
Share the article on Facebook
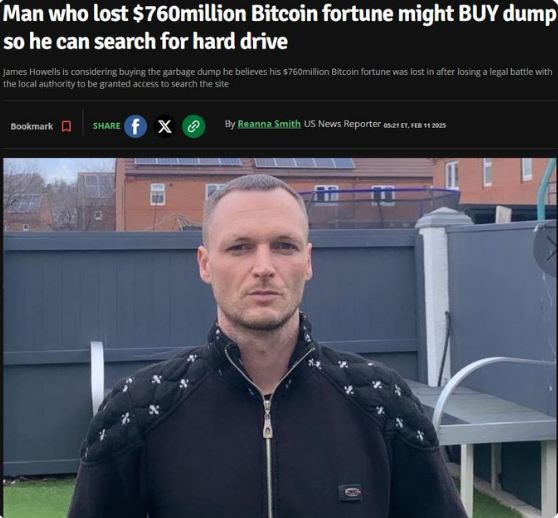point(136,126)
